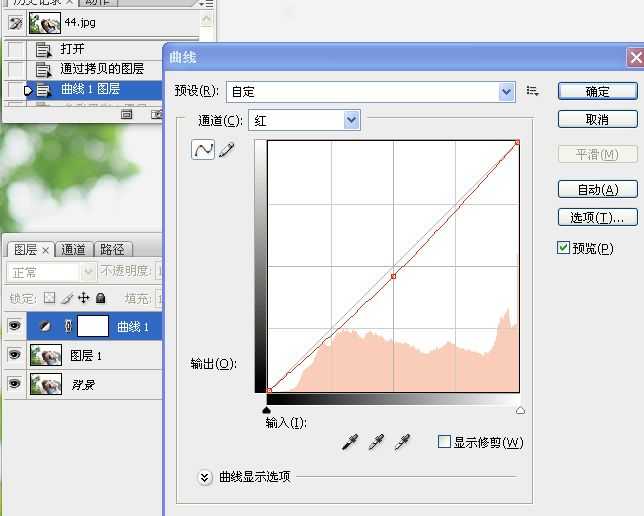Viewport: 644px width, 516px height.
Task: Hide the 图层 1 layer
Action: tap(14, 355)
